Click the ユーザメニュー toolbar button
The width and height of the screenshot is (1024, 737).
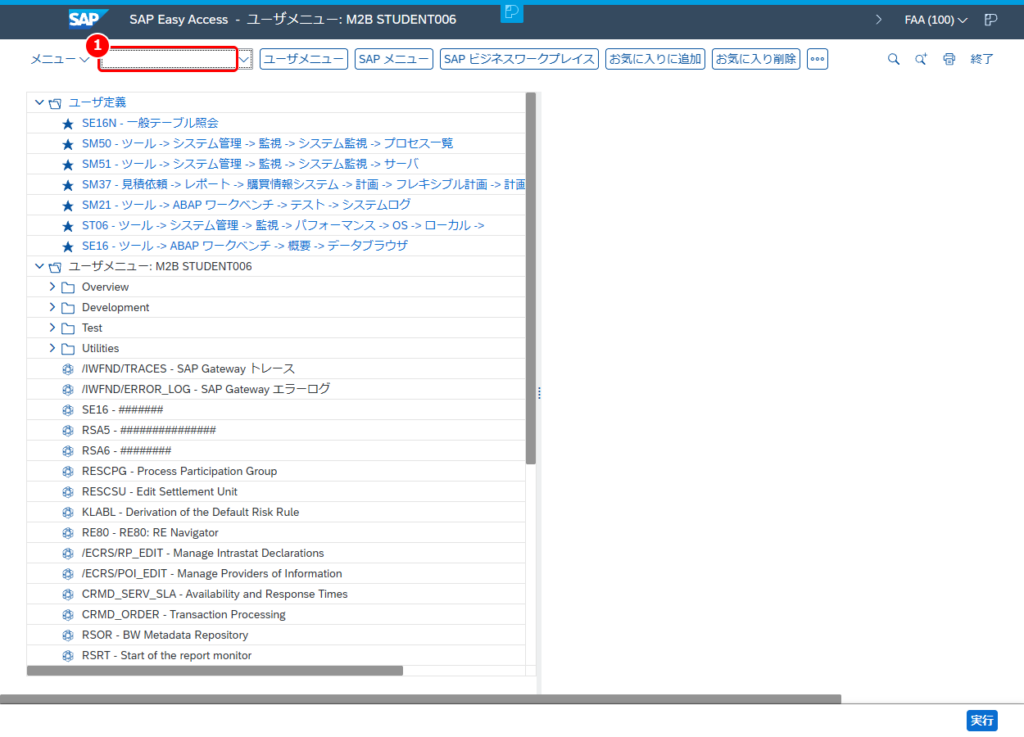click(304, 59)
